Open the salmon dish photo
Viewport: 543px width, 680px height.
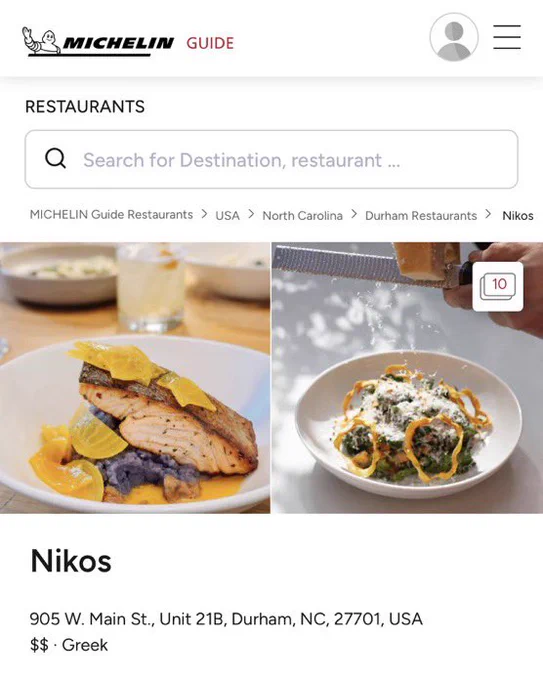tap(135, 378)
